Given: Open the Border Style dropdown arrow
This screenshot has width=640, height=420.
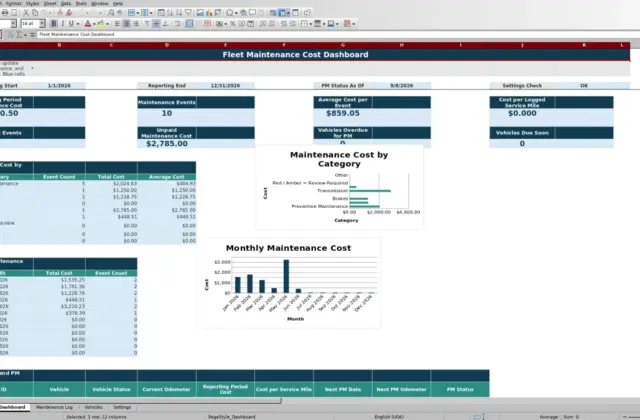Looking at the screenshot, I should pos(324,24).
